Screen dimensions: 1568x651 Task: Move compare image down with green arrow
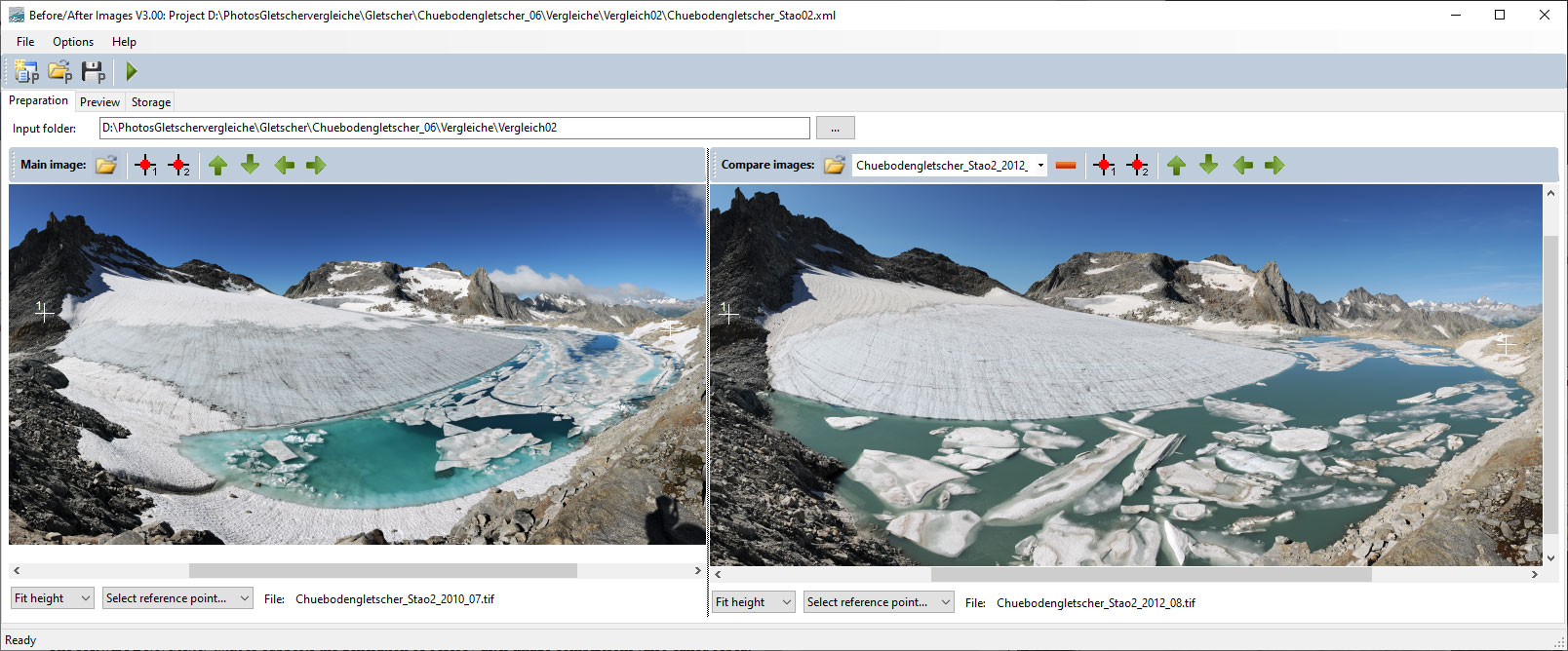point(1209,165)
